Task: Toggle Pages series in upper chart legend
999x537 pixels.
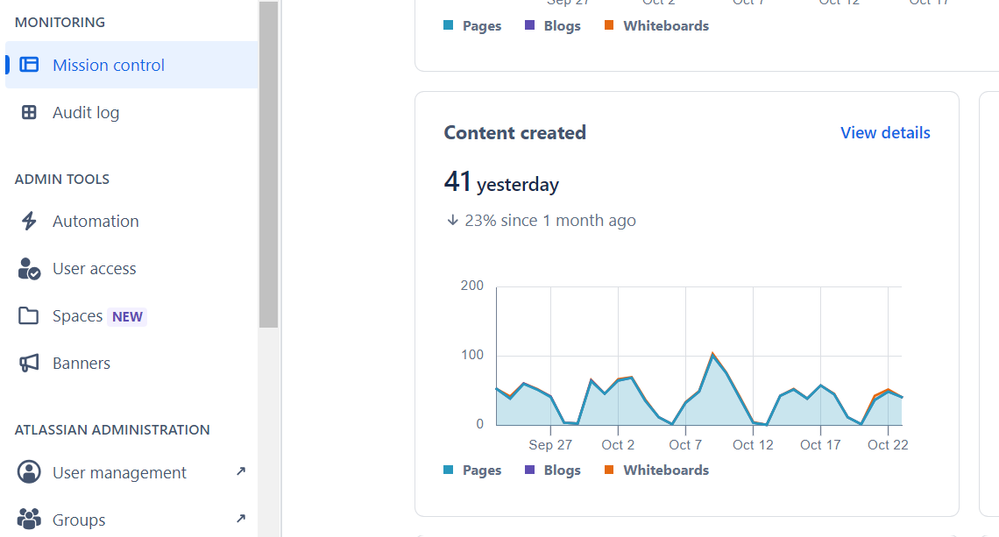Action: tap(472, 25)
